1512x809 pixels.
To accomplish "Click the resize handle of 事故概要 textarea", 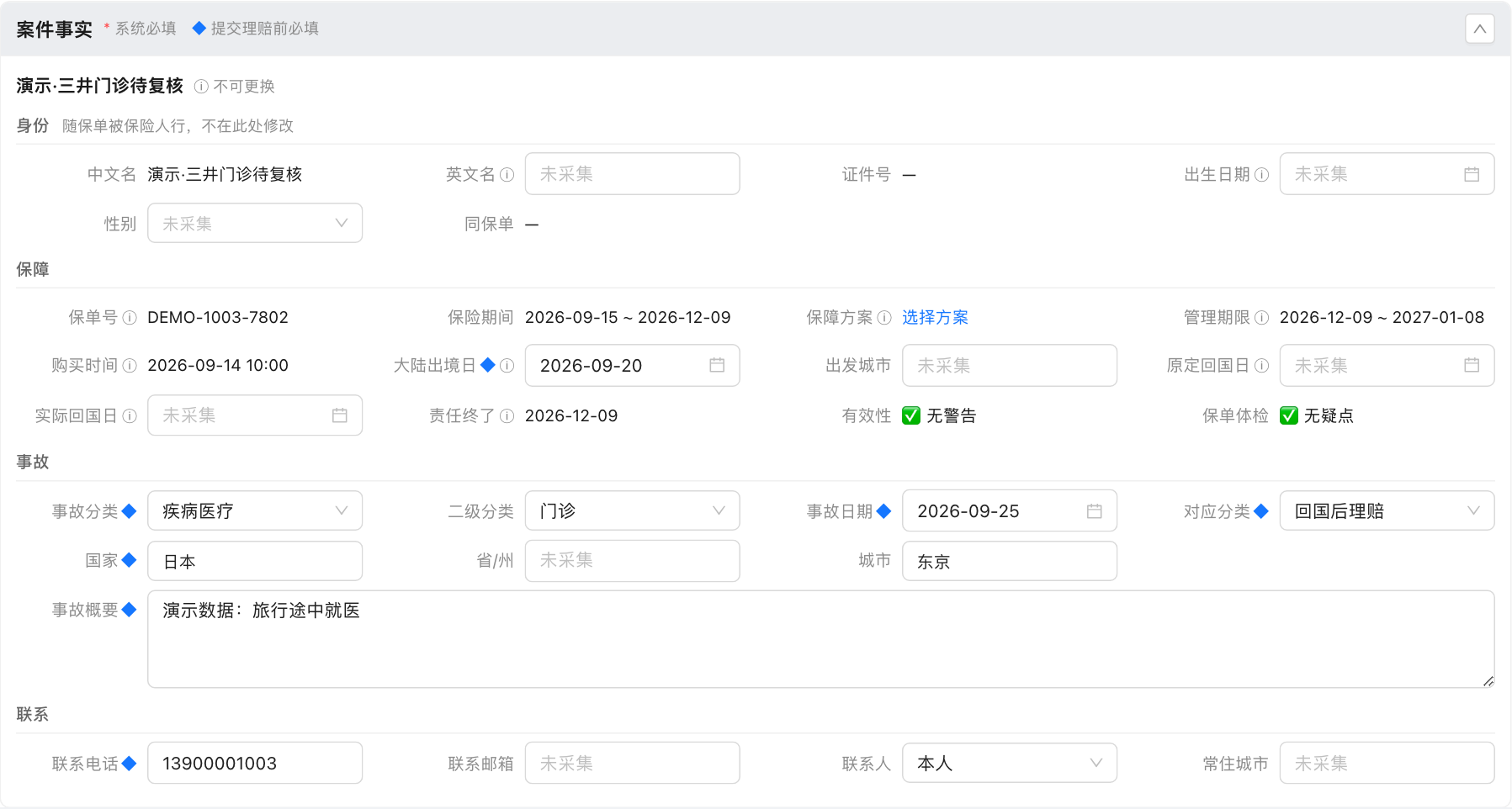I will click(1488, 681).
